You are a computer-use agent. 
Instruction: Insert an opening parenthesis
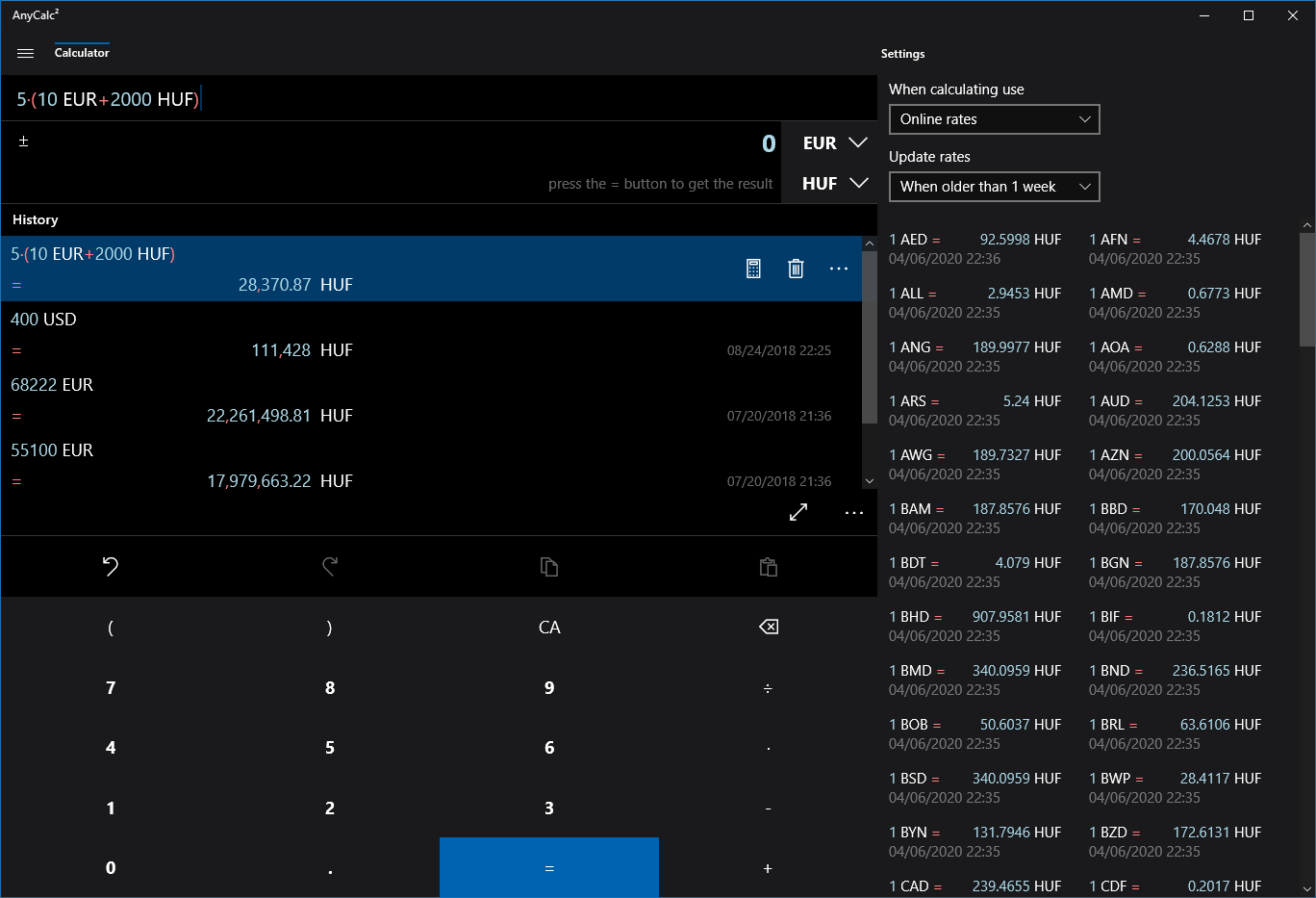(x=111, y=628)
